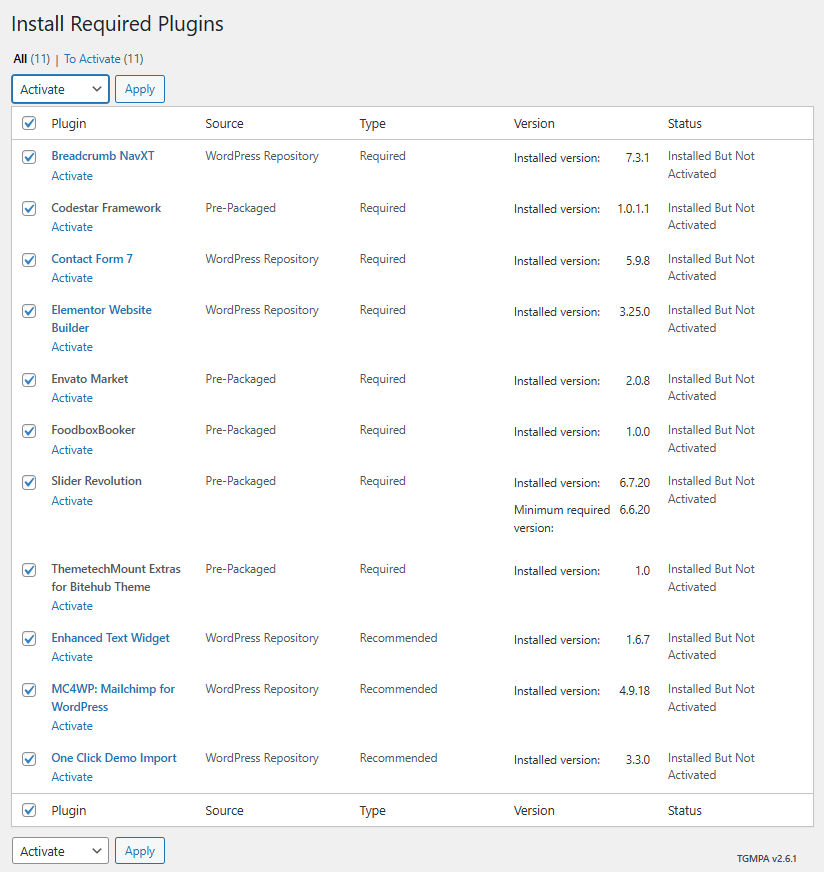Image resolution: width=824 pixels, height=872 pixels.
Task: Activate Slider Revolution via its Activate link
Action: pyautogui.click(x=72, y=501)
